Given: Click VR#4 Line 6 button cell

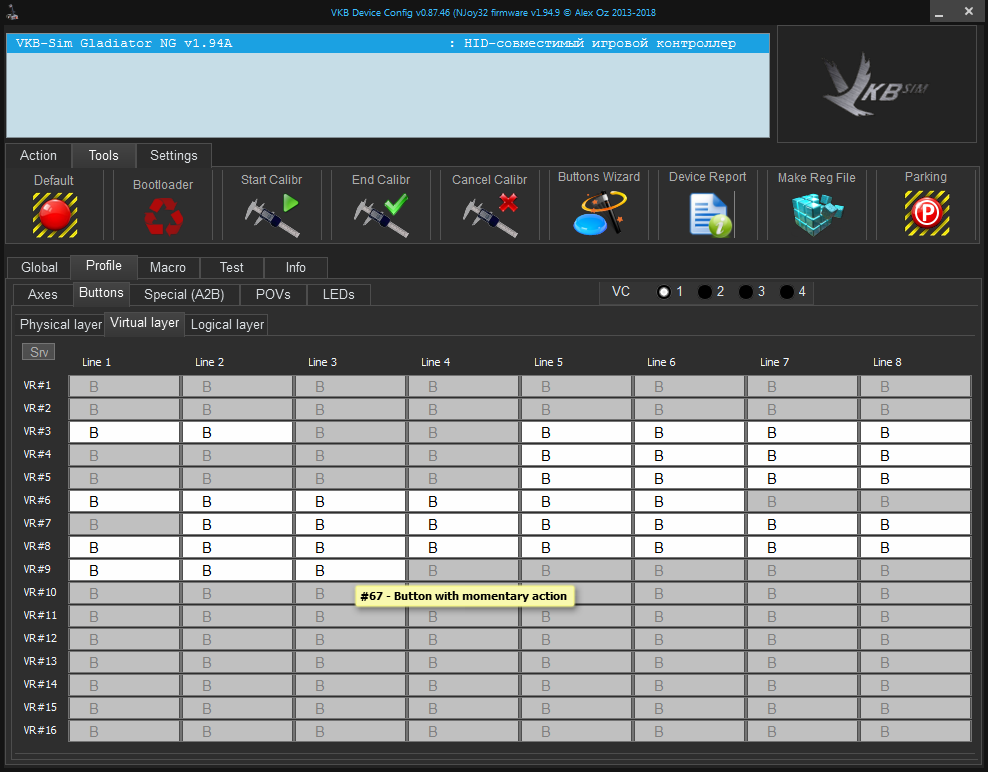Looking at the screenshot, I should tap(689, 455).
